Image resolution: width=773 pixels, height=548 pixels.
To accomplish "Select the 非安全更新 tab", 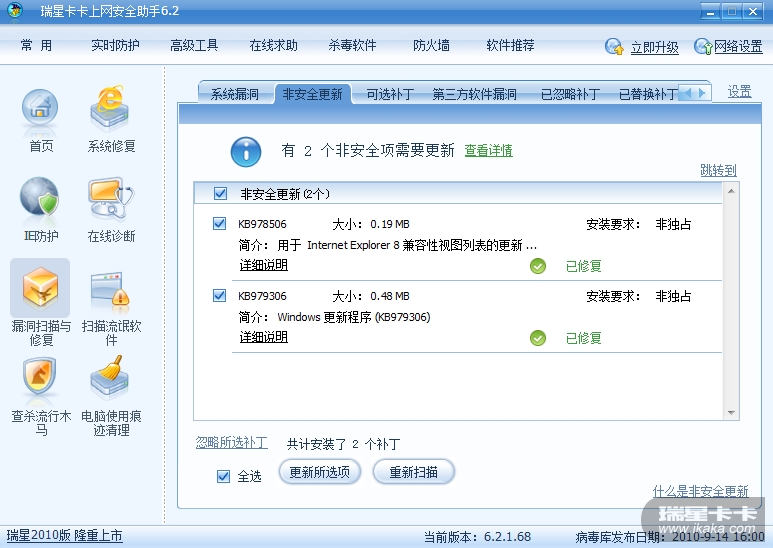I will (x=313, y=94).
